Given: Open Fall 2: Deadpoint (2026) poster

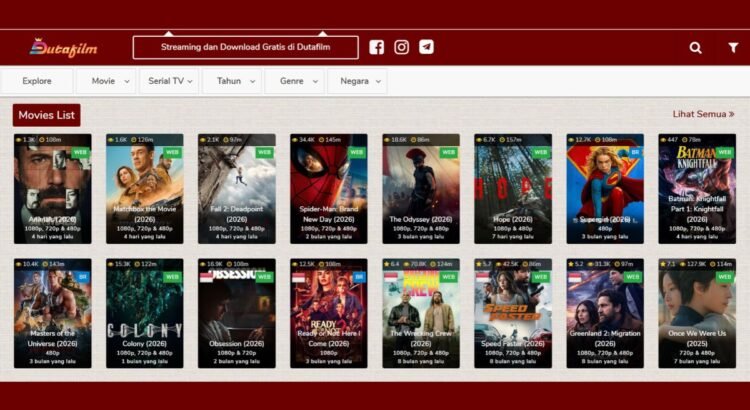Looking at the screenshot, I should click(x=237, y=189).
